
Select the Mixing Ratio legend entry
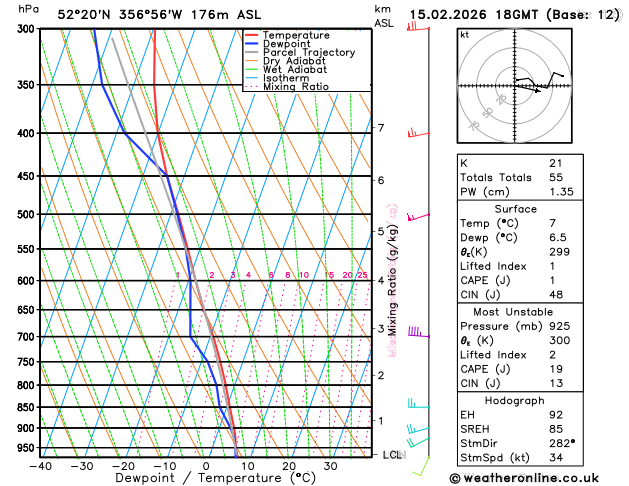click(287, 87)
